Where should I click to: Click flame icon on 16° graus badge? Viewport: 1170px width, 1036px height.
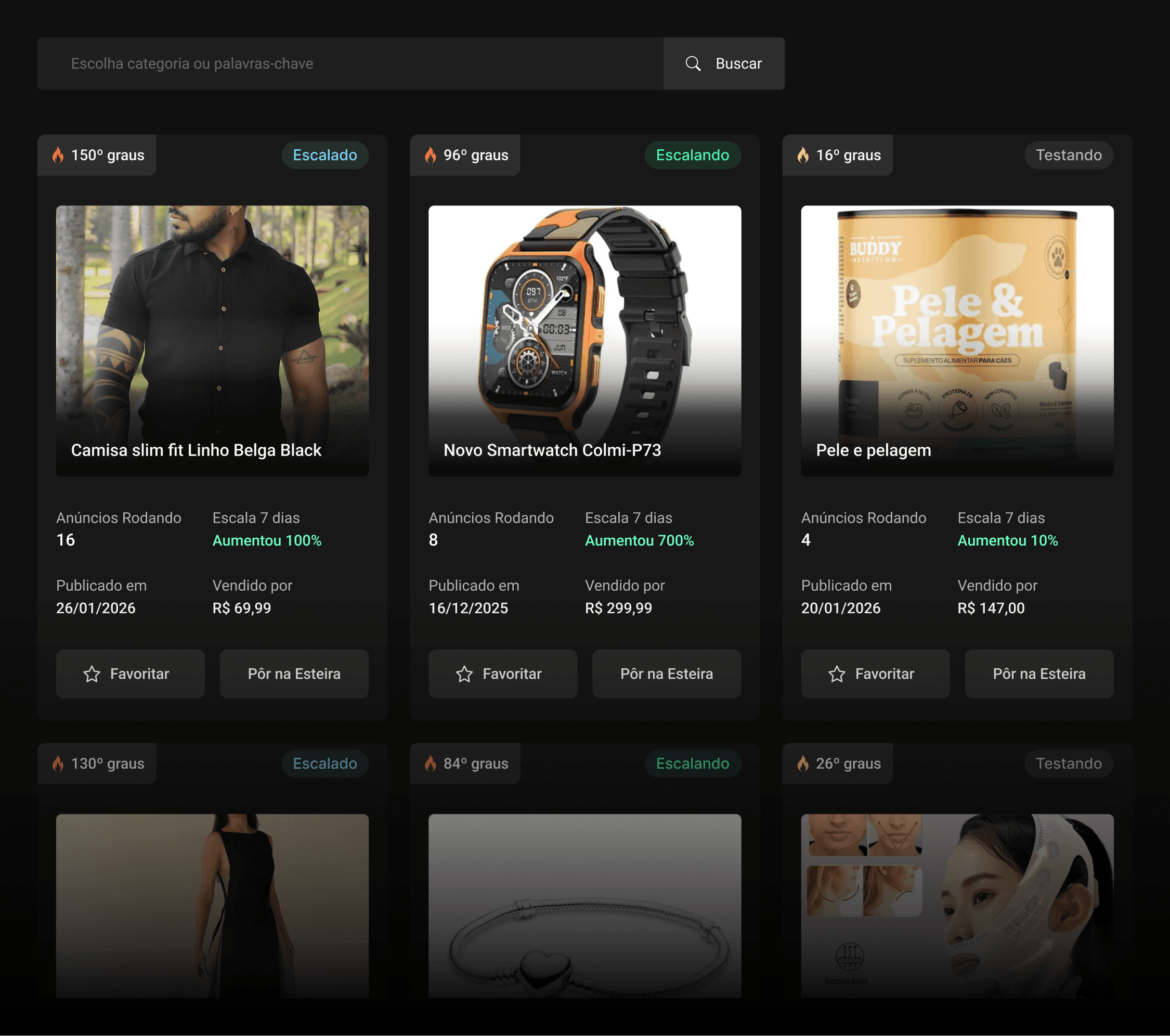click(803, 155)
